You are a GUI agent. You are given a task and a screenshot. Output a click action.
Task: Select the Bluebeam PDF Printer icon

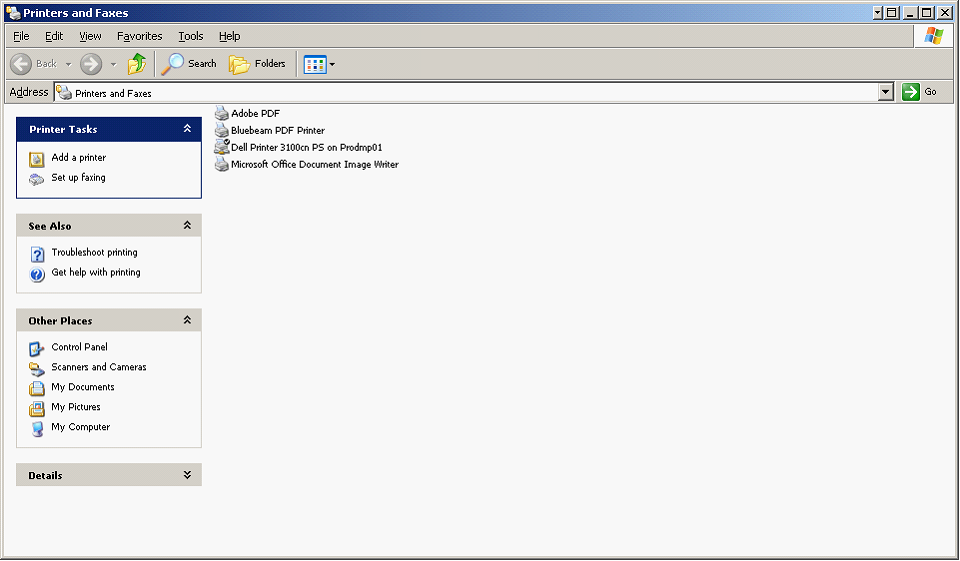222,130
